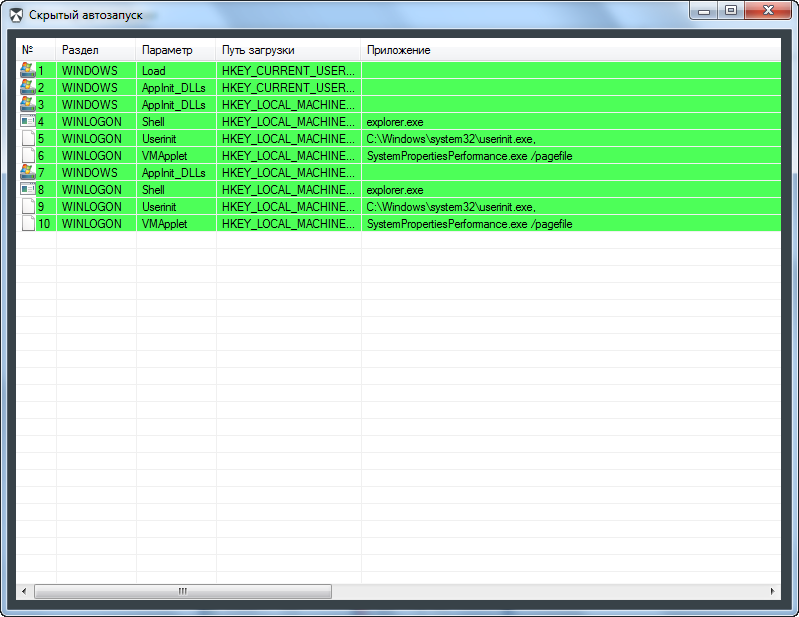
Task: Select AppInit_DLLs cell in row 7
Action: pos(176,173)
